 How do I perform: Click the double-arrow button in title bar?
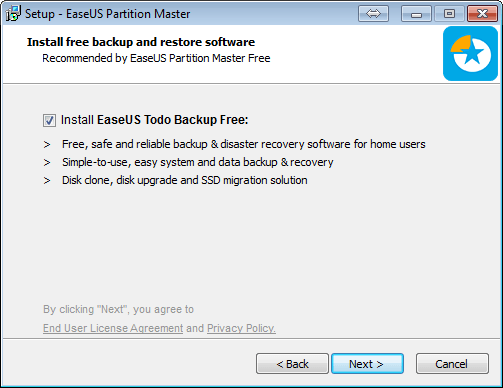click(x=373, y=14)
